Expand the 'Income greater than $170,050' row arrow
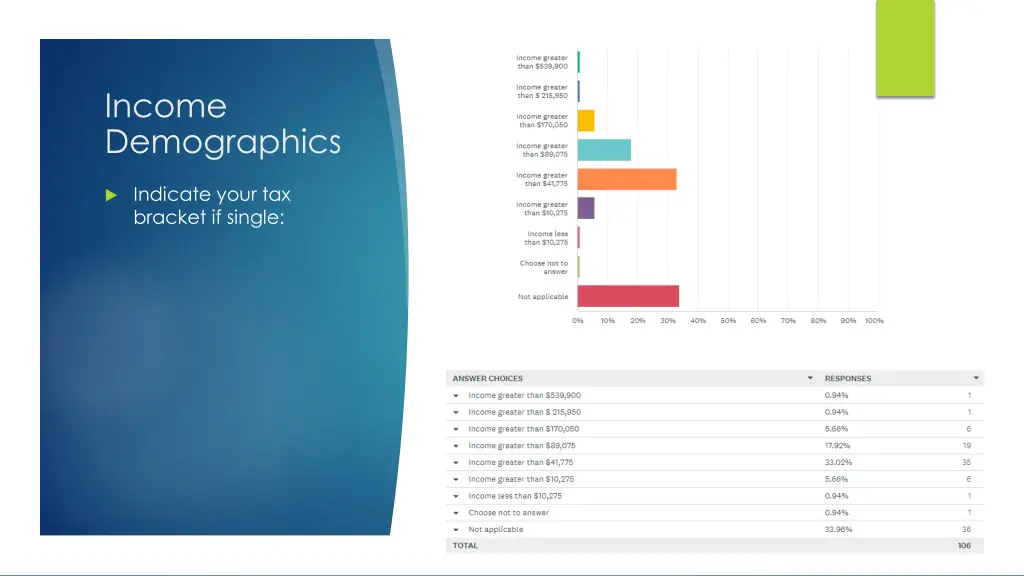The height and width of the screenshot is (576, 1024). 456,430
